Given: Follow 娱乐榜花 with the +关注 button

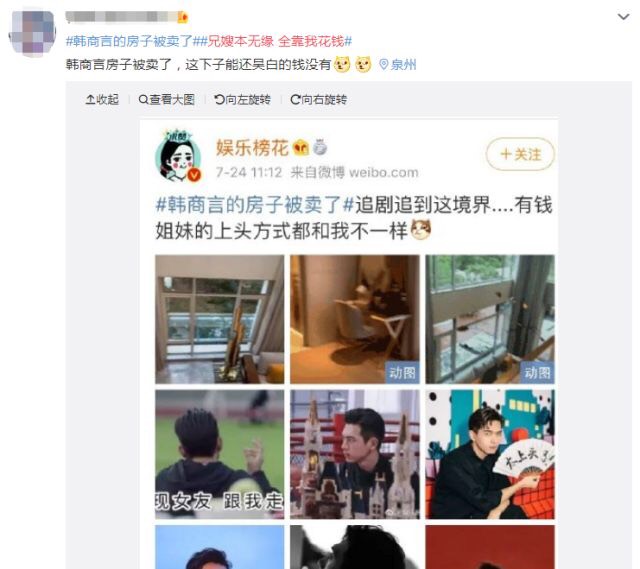Looking at the screenshot, I should [520, 154].
